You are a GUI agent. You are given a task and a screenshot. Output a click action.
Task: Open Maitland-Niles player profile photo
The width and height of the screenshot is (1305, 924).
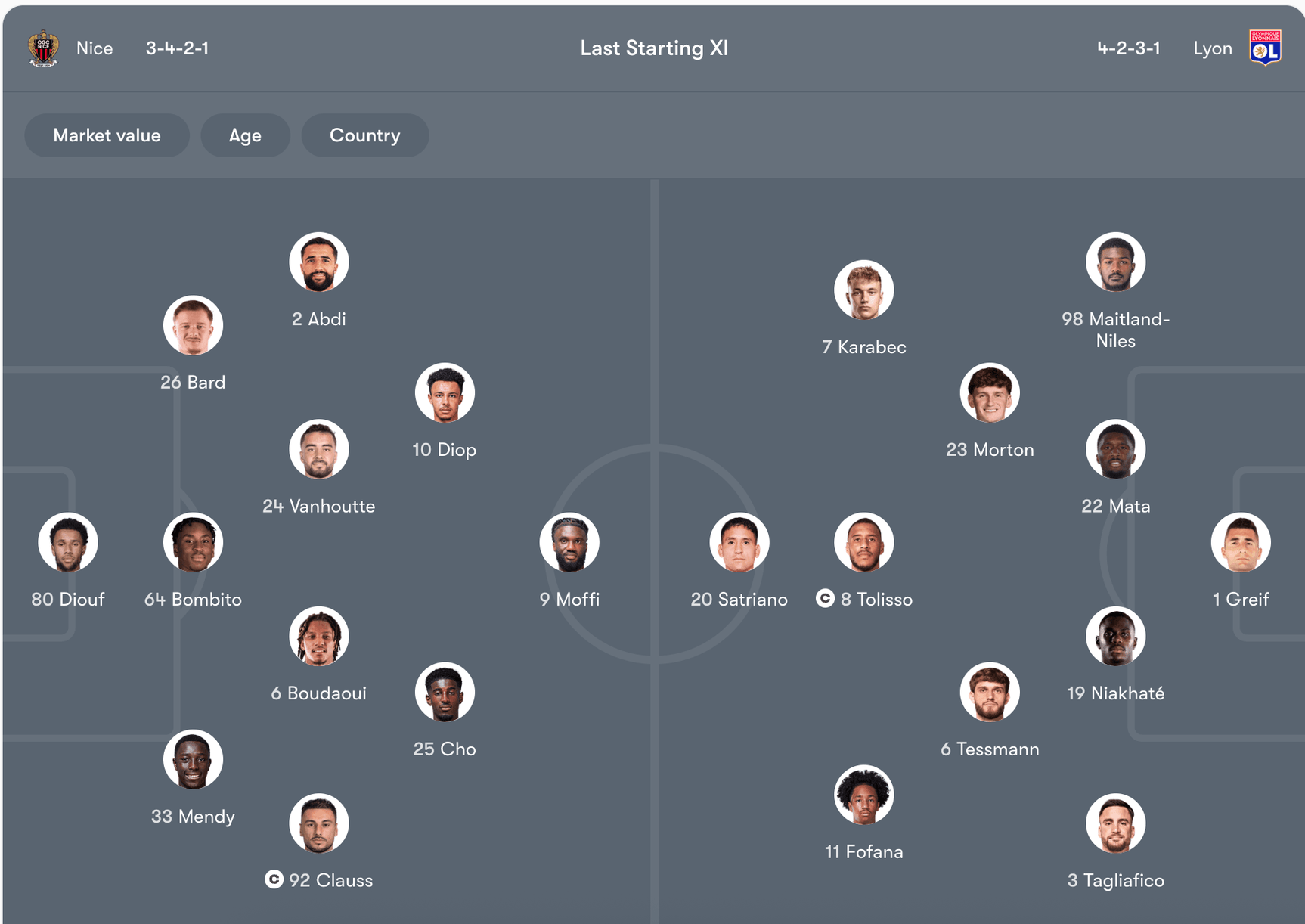1115,262
